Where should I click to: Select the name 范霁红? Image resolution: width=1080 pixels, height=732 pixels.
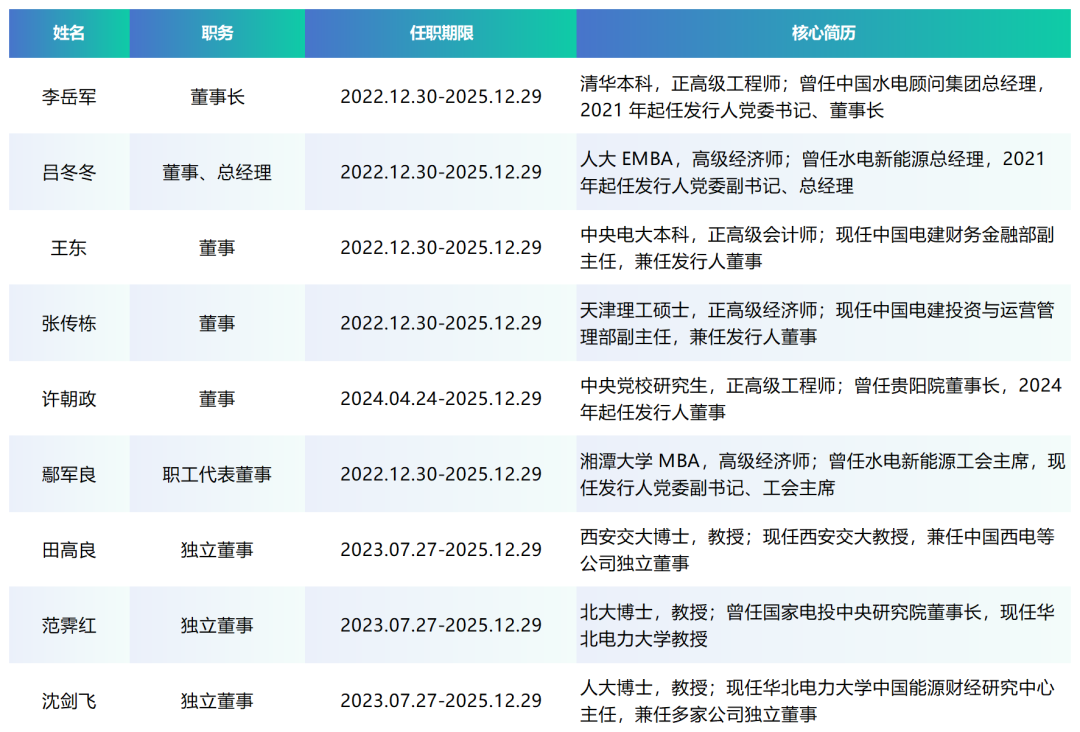(69, 626)
